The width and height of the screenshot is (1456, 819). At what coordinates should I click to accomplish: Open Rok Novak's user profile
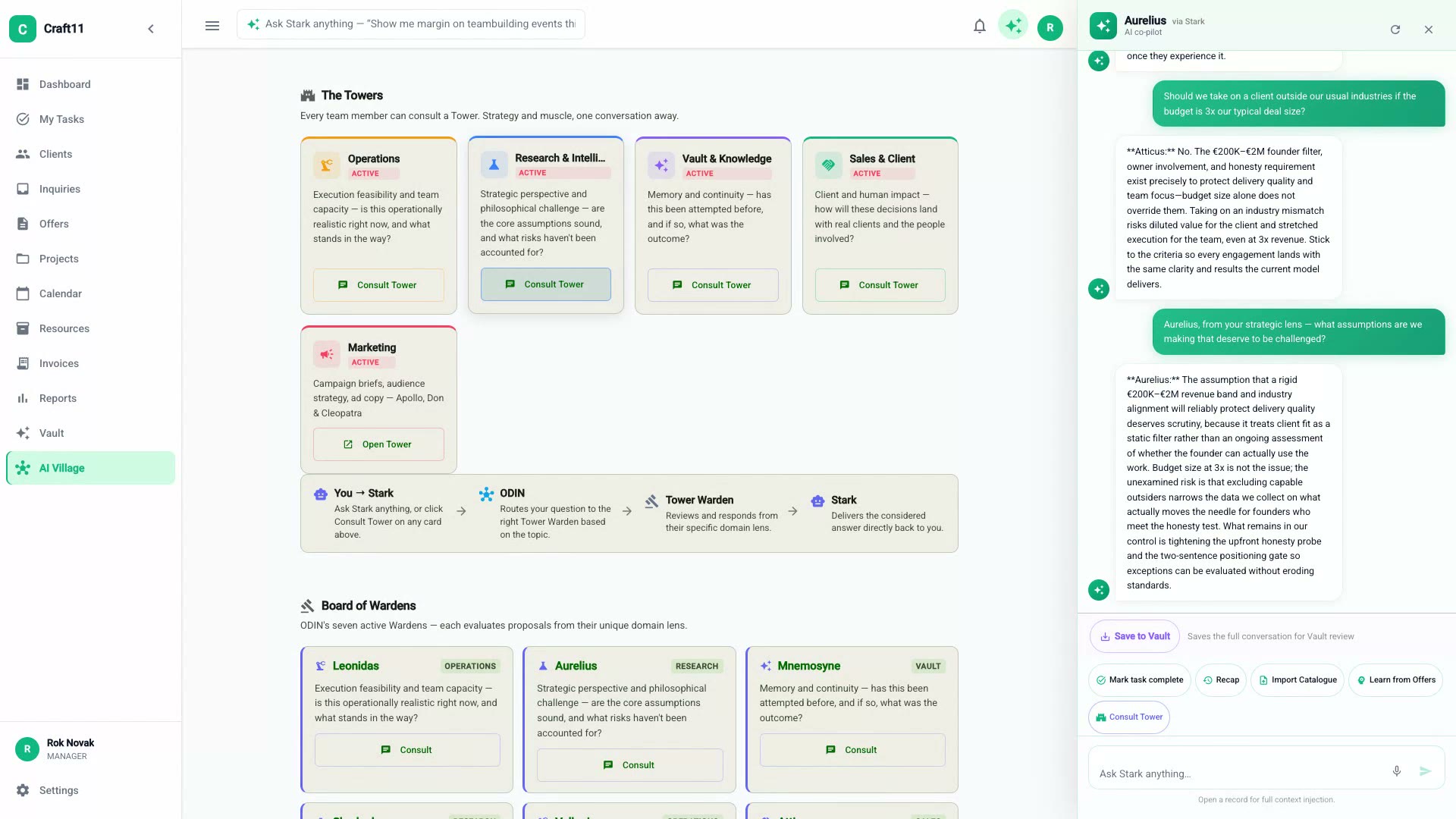(91, 749)
